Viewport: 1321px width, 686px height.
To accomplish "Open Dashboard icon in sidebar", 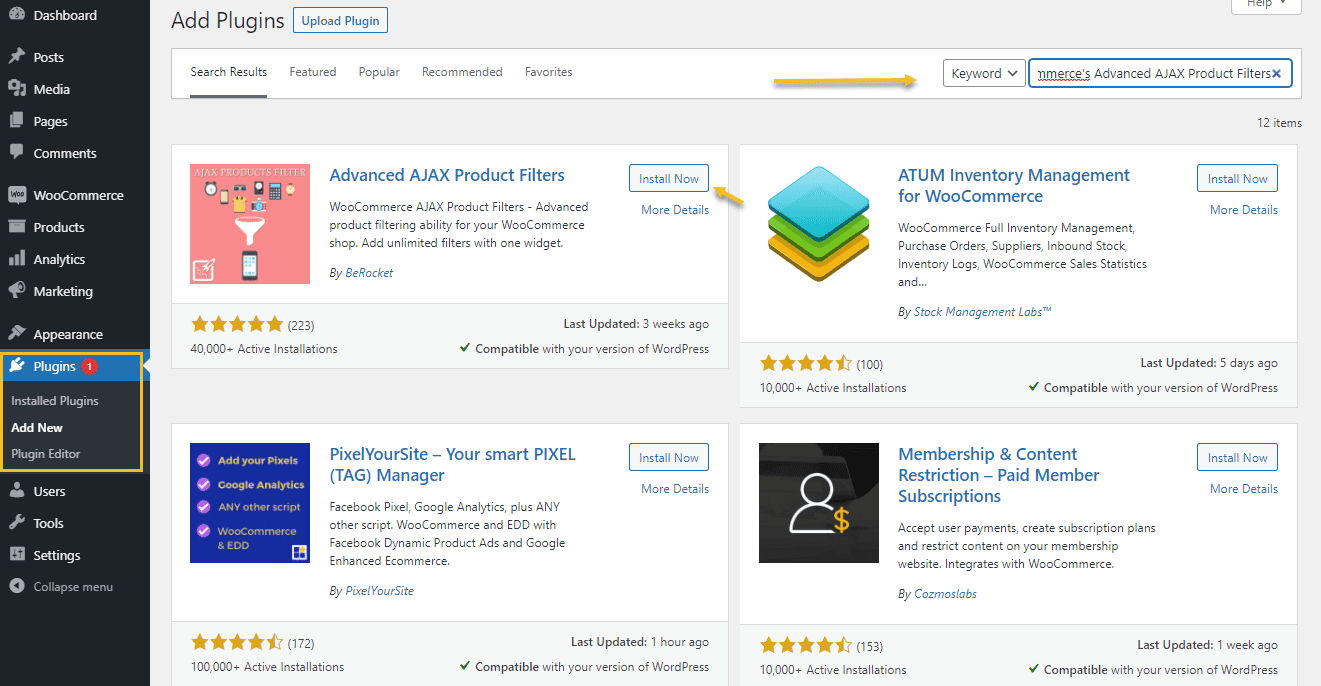I will [x=17, y=15].
